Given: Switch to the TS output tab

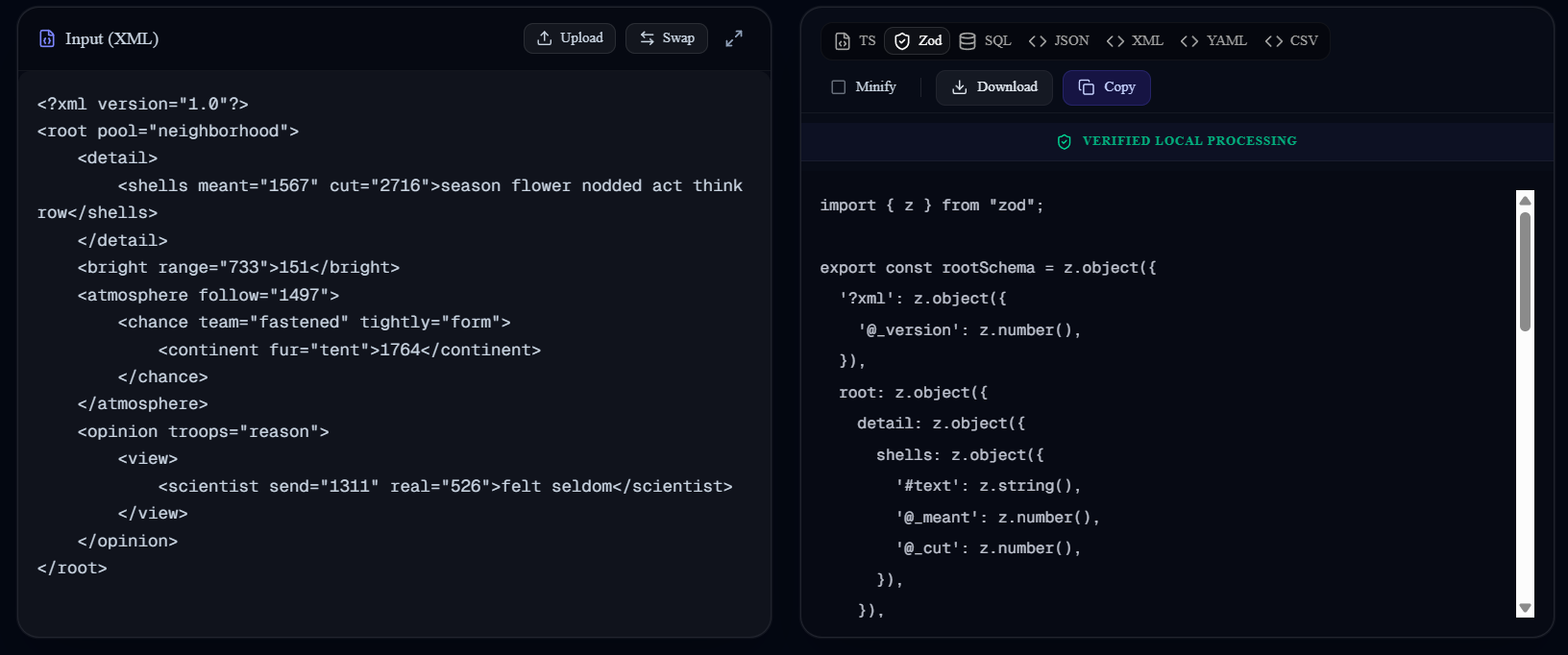Looking at the screenshot, I should (855, 40).
